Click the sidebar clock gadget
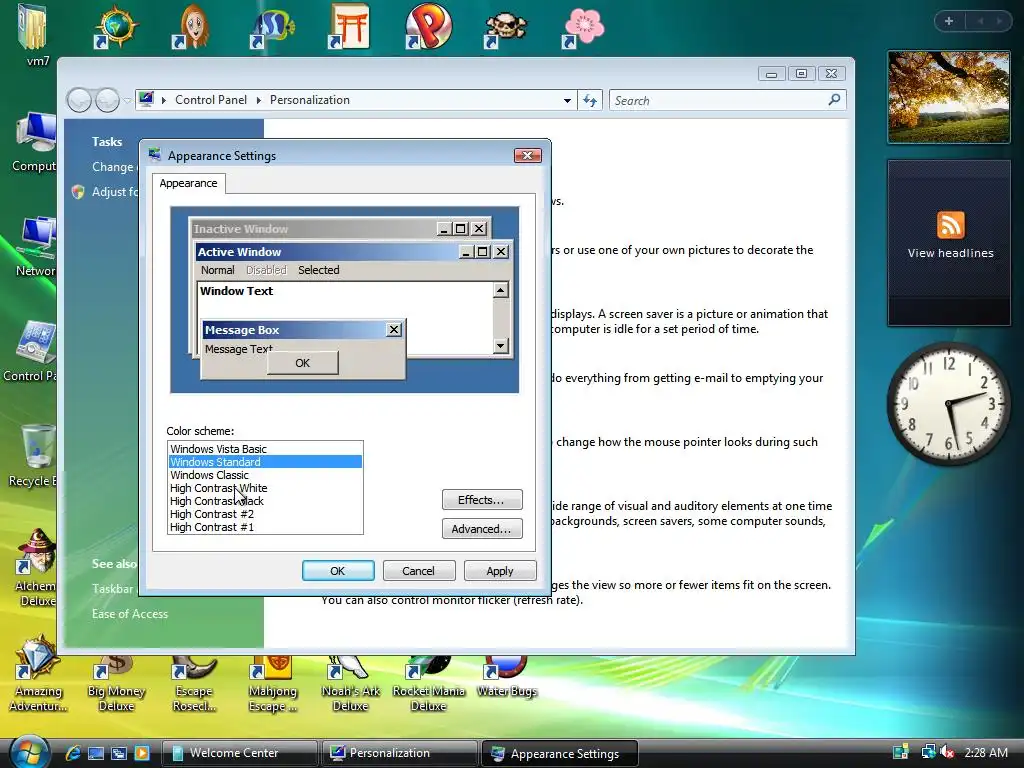Viewport: 1024px width, 768px height. [x=949, y=404]
